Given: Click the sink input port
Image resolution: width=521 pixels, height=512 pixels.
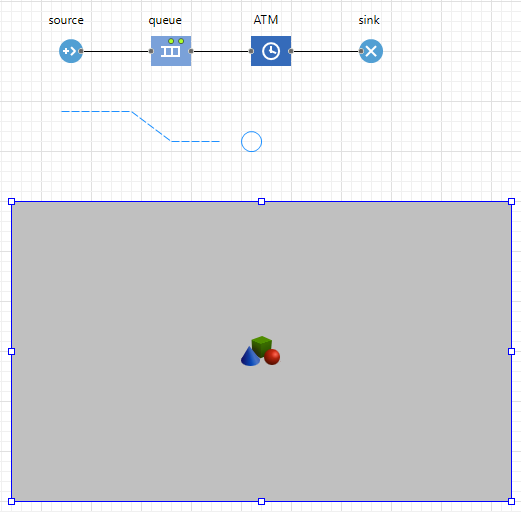Looking at the screenshot, I should (361, 51).
